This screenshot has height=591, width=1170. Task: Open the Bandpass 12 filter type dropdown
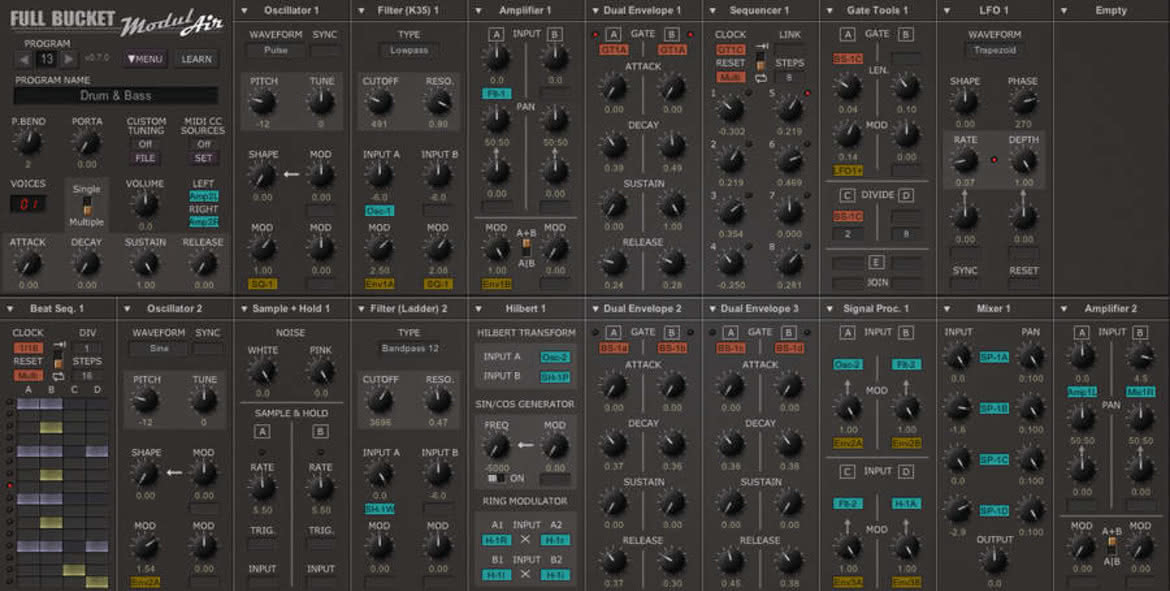tap(409, 348)
